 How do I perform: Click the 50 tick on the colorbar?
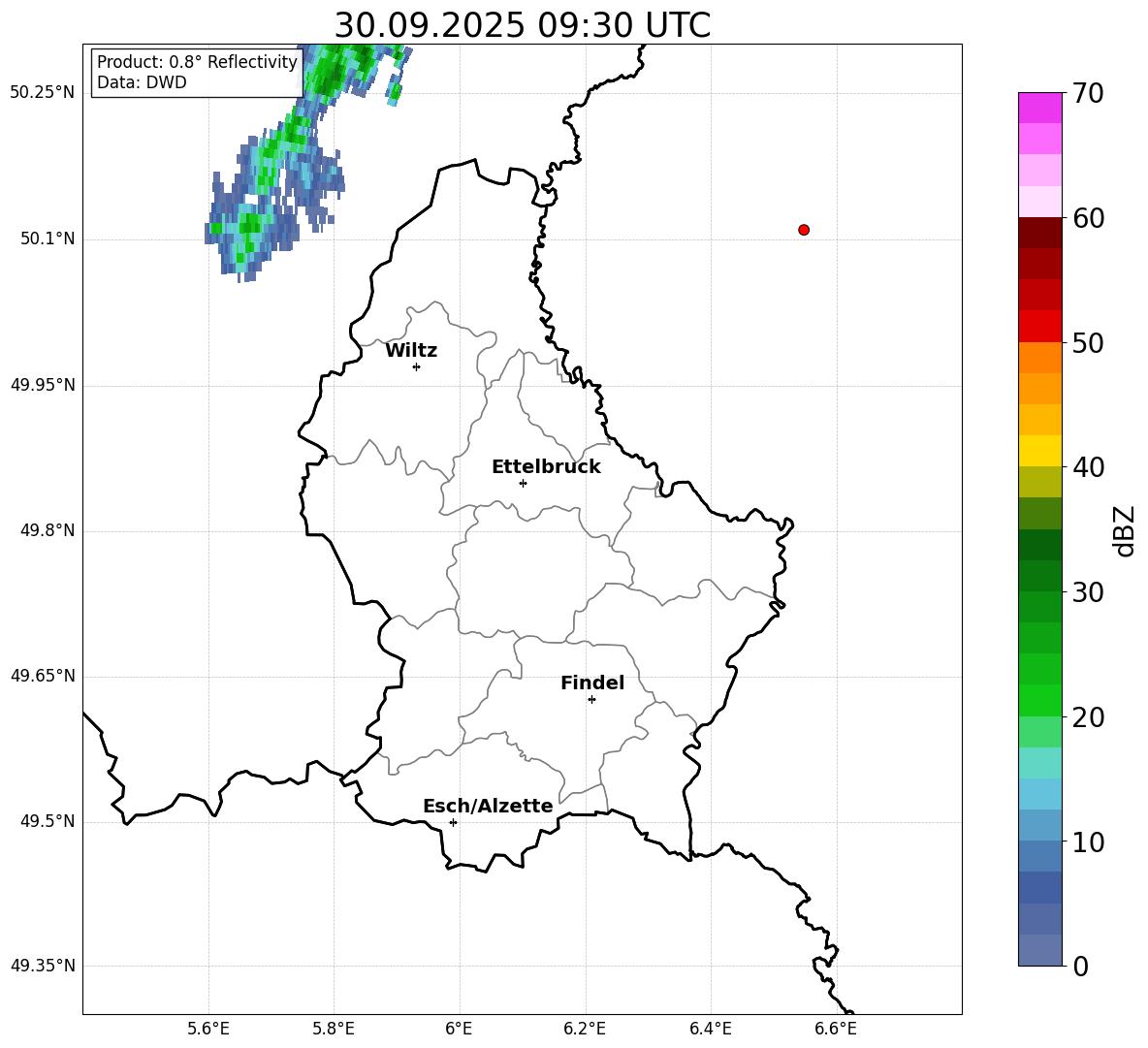1088,342
